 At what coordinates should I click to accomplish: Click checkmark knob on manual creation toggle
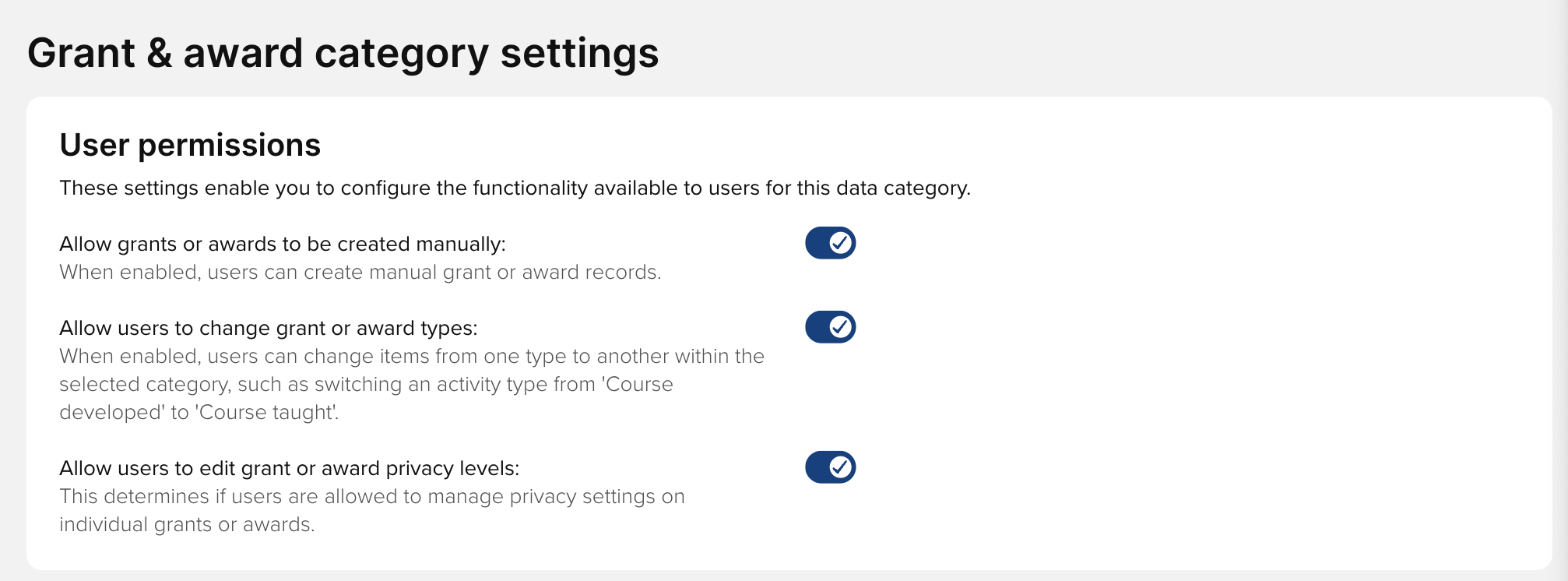point(840,243)
